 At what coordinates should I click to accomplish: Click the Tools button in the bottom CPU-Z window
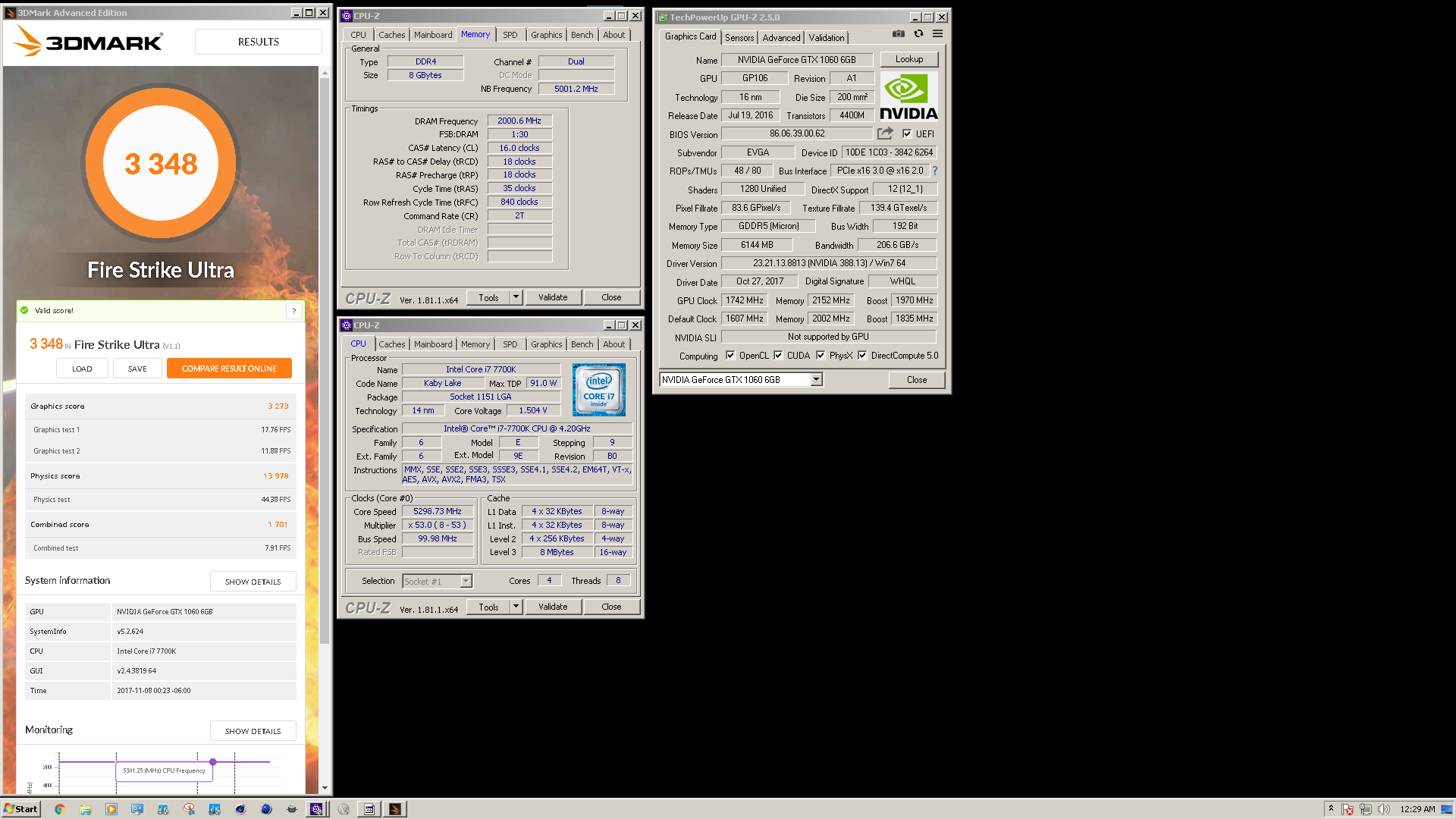tap(488, 607)
